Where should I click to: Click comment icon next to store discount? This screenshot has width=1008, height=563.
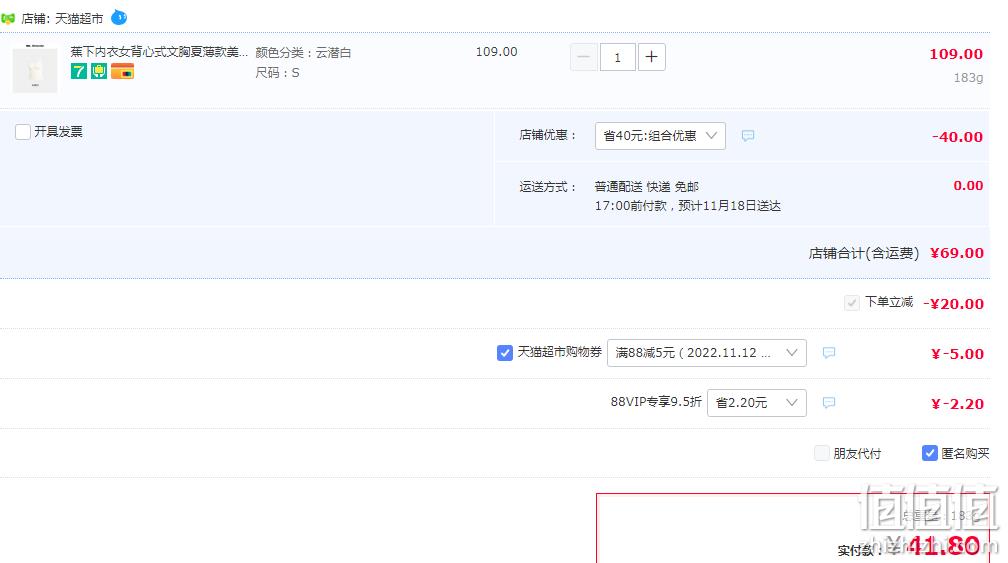(748, 136)
